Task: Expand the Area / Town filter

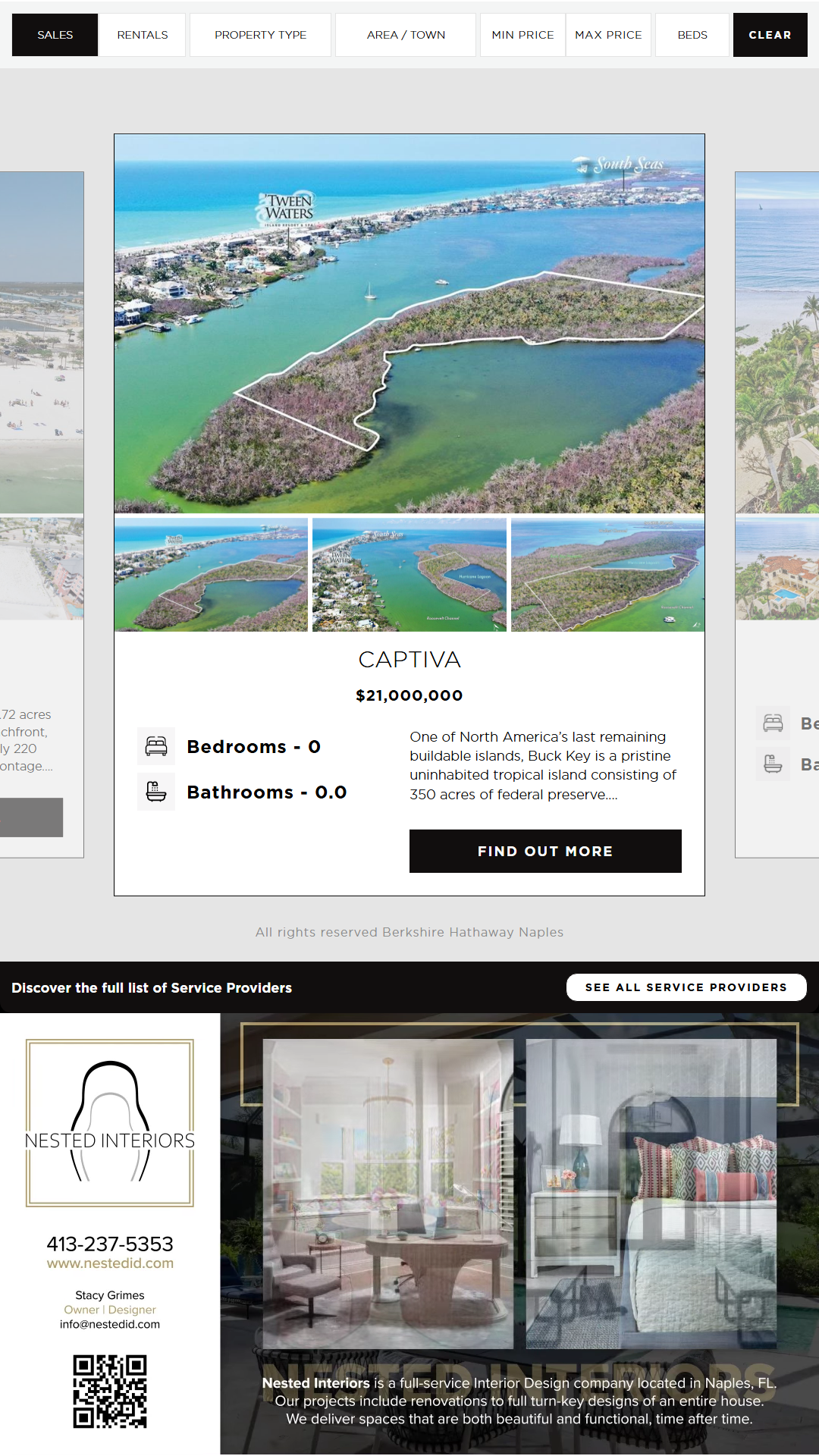Action: [406, 35]
